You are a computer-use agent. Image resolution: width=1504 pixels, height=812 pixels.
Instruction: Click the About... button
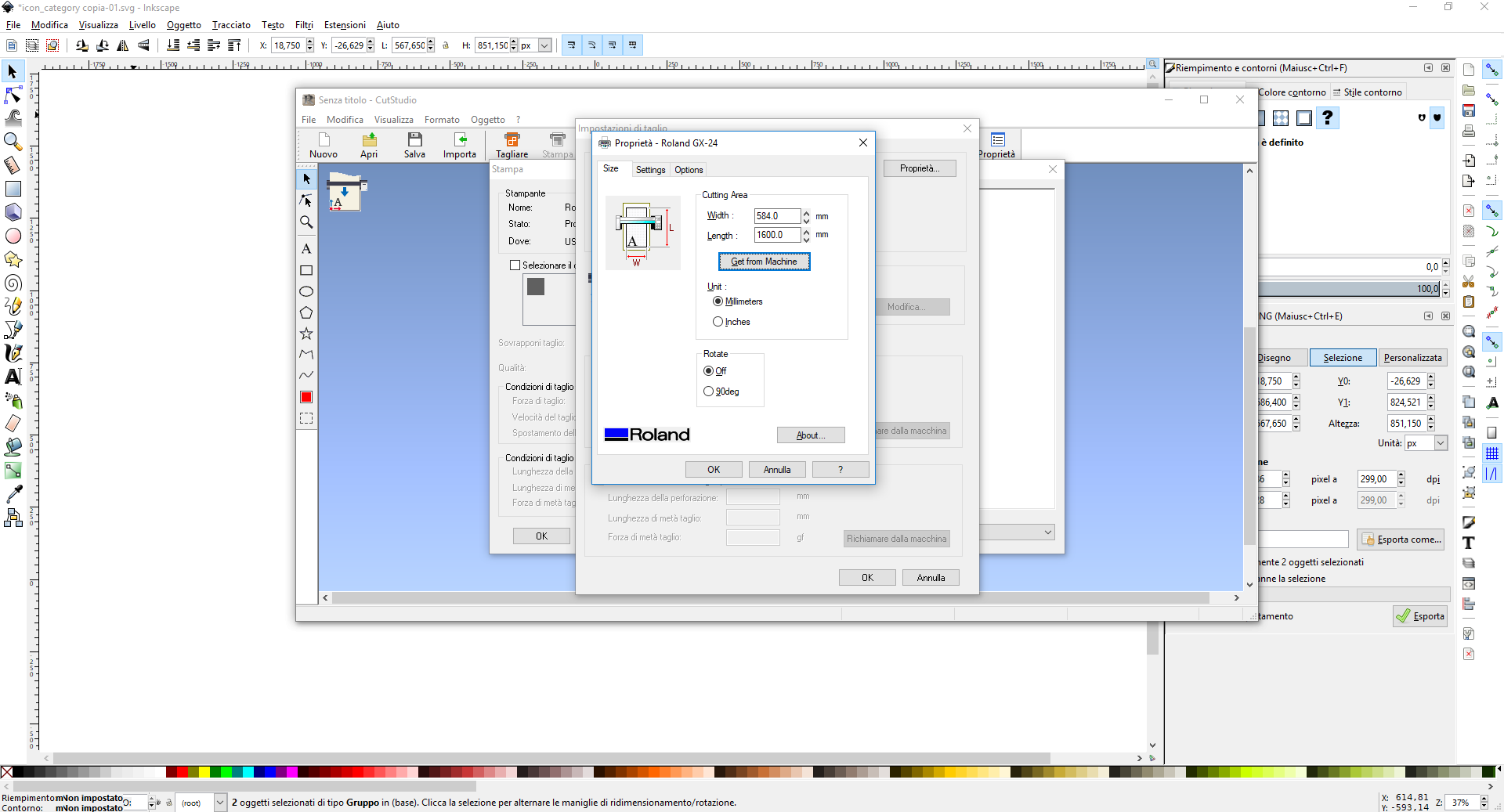pos(811,435)
